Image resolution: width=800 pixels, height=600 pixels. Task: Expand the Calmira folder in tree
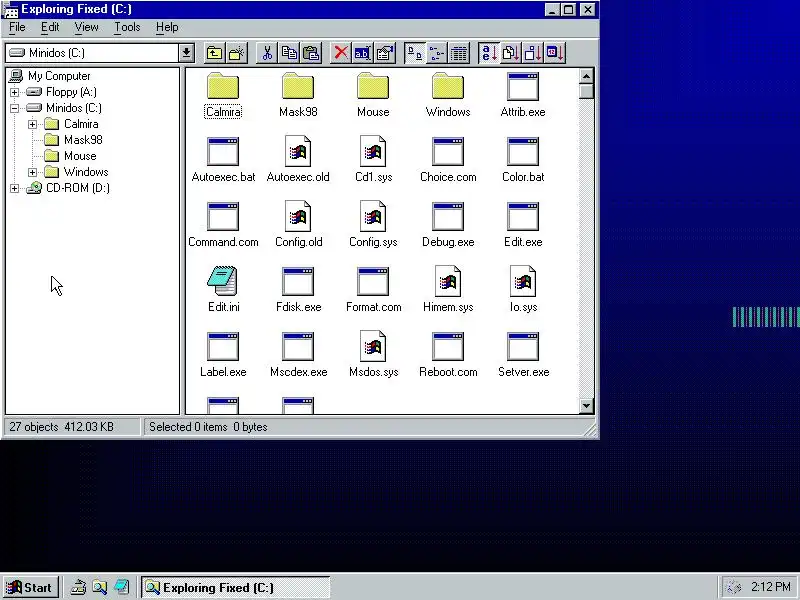click(33, 124)
